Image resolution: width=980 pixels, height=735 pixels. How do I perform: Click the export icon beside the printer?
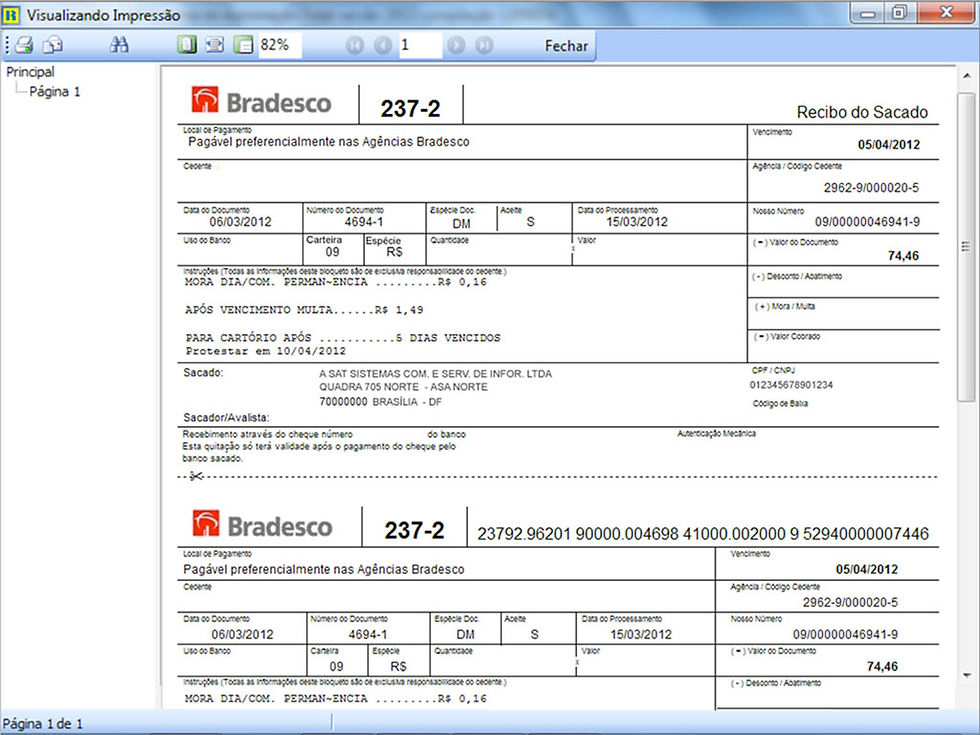pos(53,44)
